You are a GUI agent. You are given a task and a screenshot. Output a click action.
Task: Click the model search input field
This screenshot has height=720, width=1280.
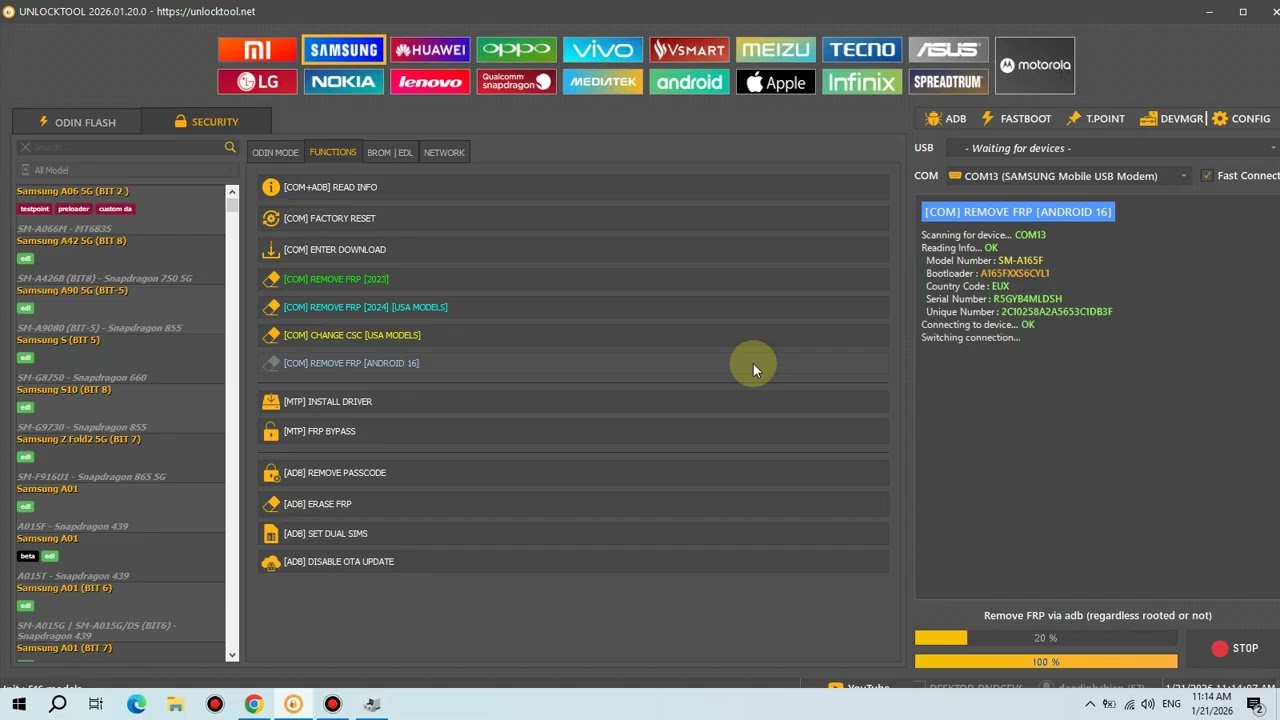[128, 148]
